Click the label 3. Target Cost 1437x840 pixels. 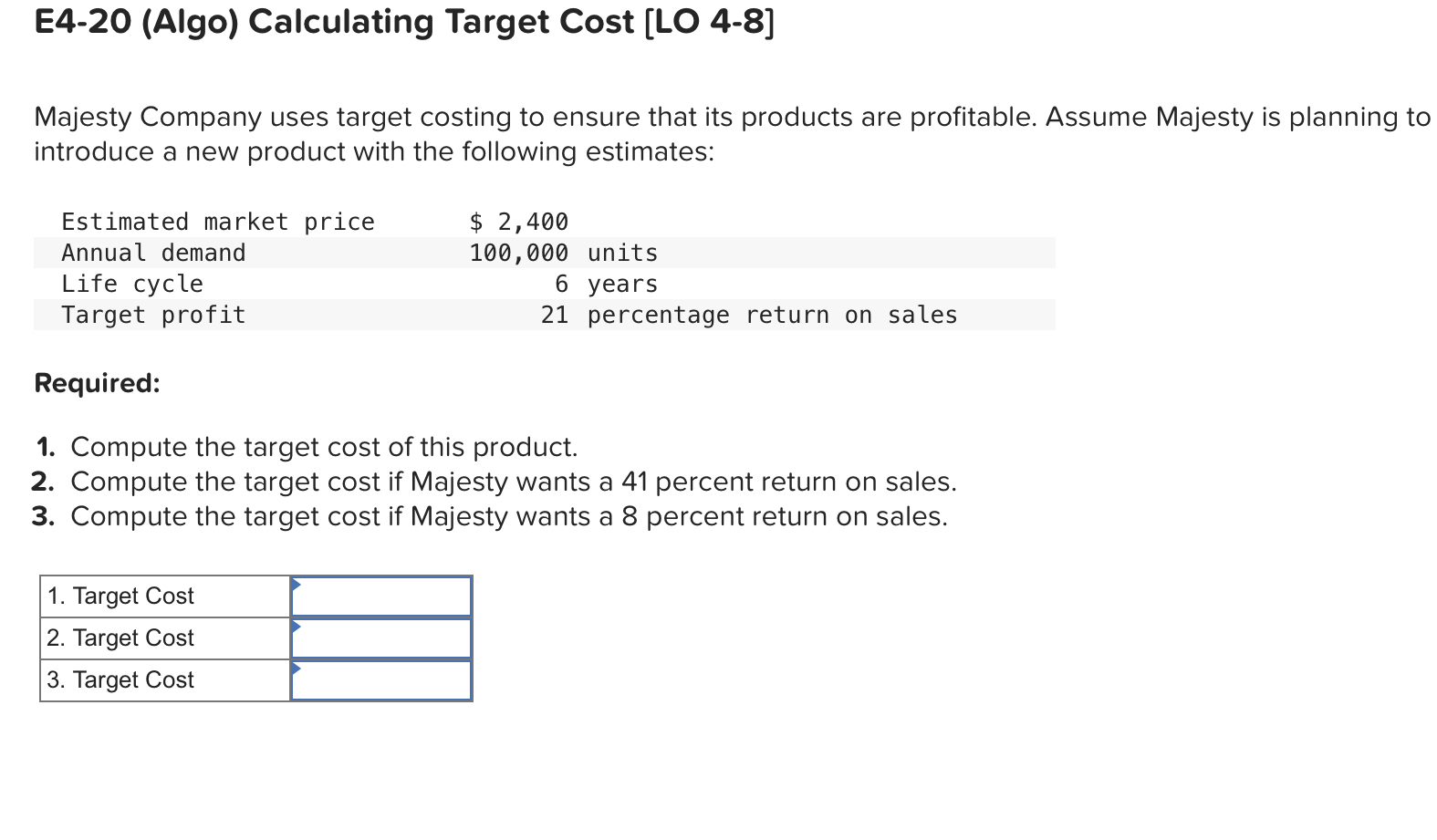(x=120, y=679)
